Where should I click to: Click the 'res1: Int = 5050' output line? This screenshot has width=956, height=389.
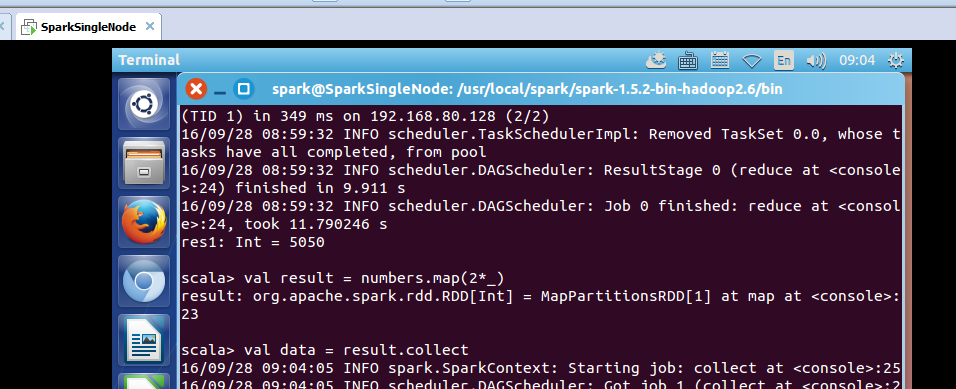(x=252, y=242)
